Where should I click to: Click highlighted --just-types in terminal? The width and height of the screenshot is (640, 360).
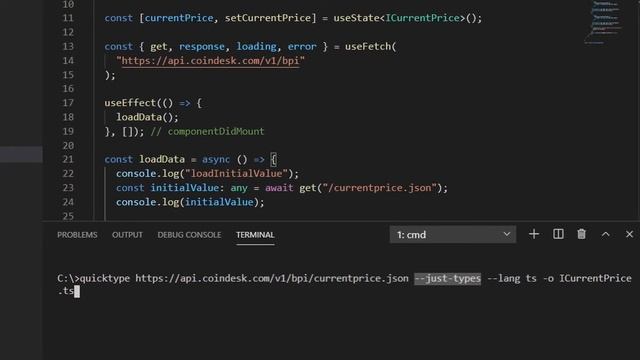[x=447, y=278]
